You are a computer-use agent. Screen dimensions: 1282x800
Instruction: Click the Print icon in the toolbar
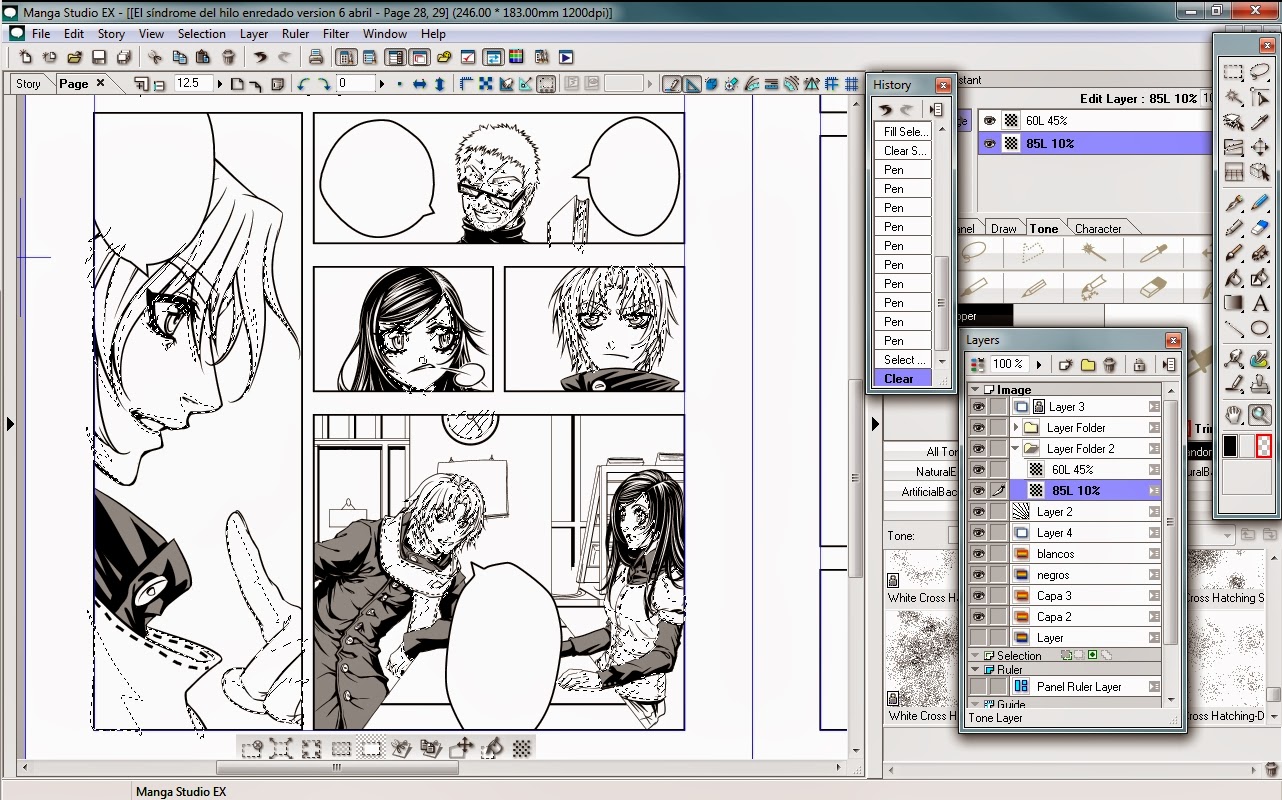coord(316,57)
